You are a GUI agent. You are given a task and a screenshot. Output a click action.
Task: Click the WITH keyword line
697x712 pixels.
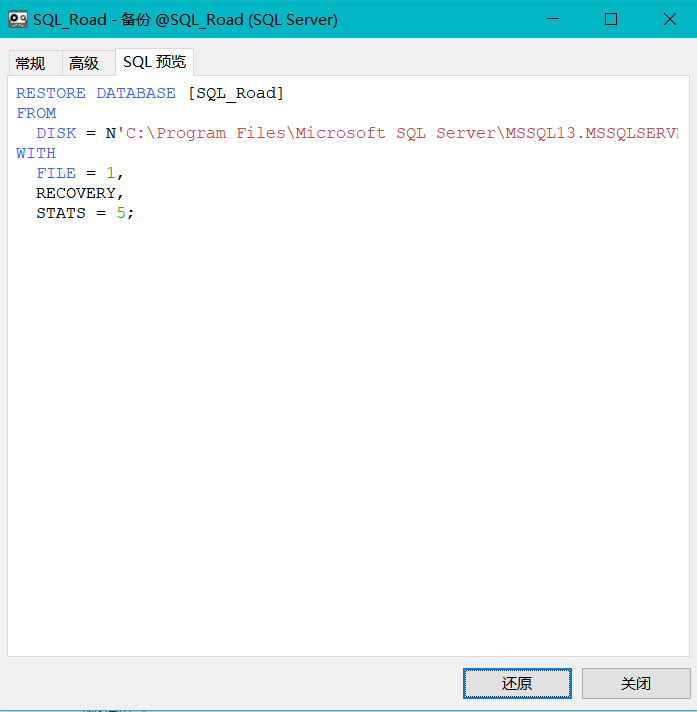[x=36, y=153]
